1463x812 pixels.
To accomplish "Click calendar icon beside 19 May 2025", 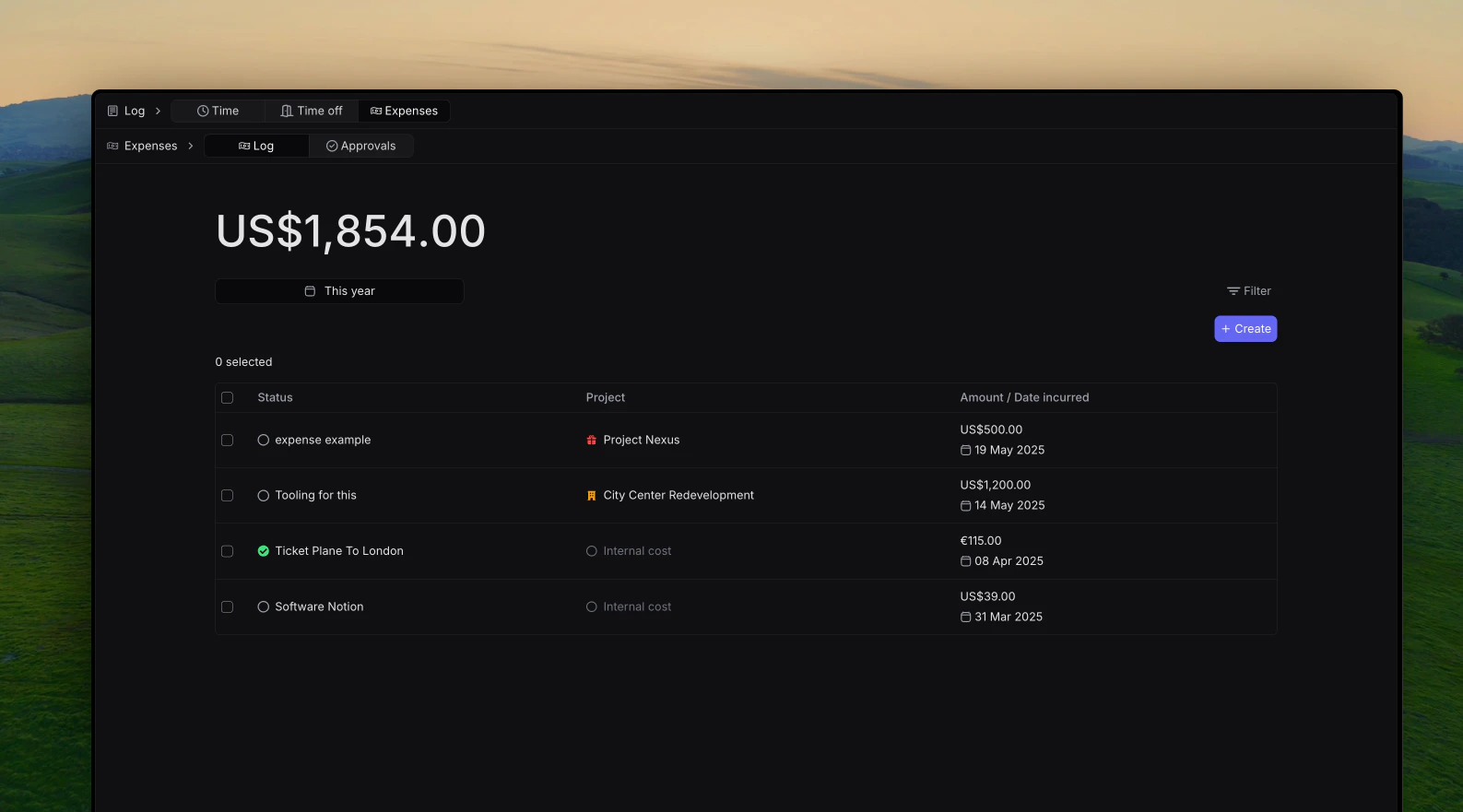I will pos(966,451).
